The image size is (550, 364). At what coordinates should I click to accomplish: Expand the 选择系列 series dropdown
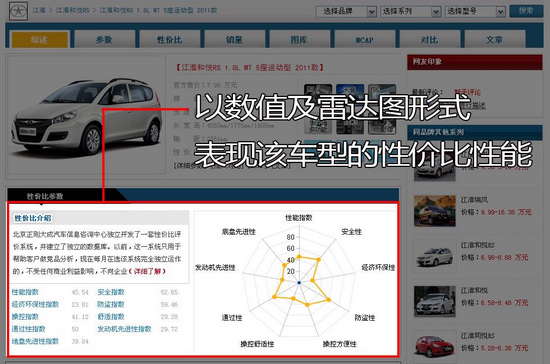click(410, 12)
